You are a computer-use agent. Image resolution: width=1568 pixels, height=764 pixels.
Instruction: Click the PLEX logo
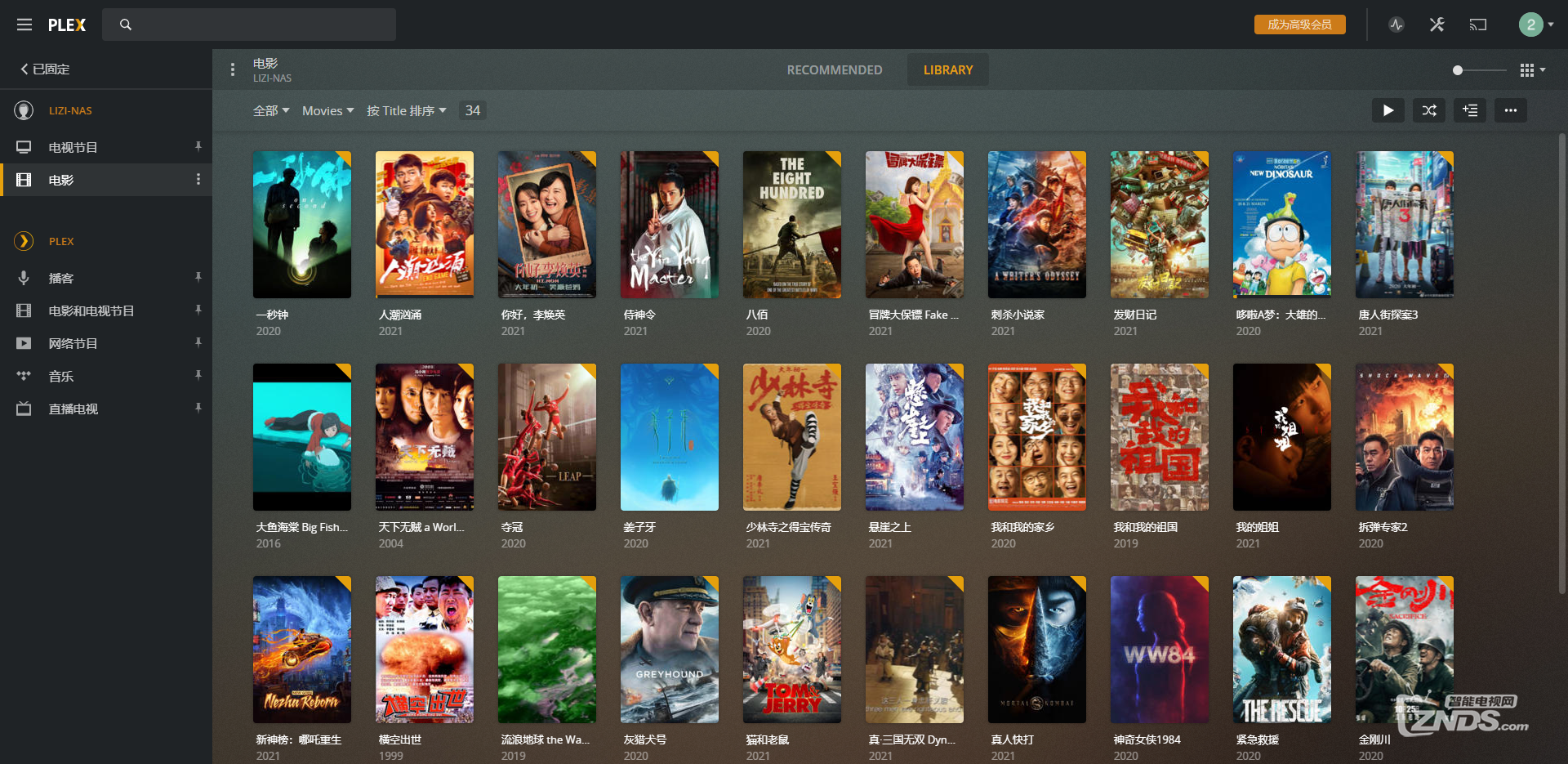[x=67, y=25]
